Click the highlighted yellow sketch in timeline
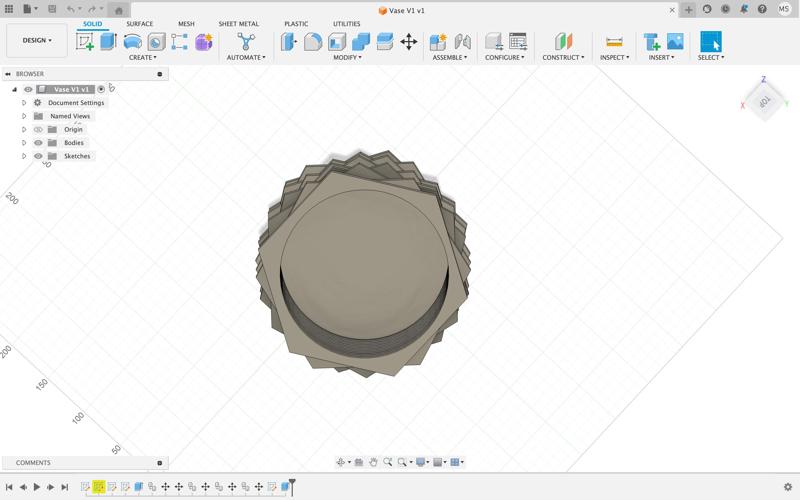The height and width of the screenshot is (500, 800). click(99, 487)
